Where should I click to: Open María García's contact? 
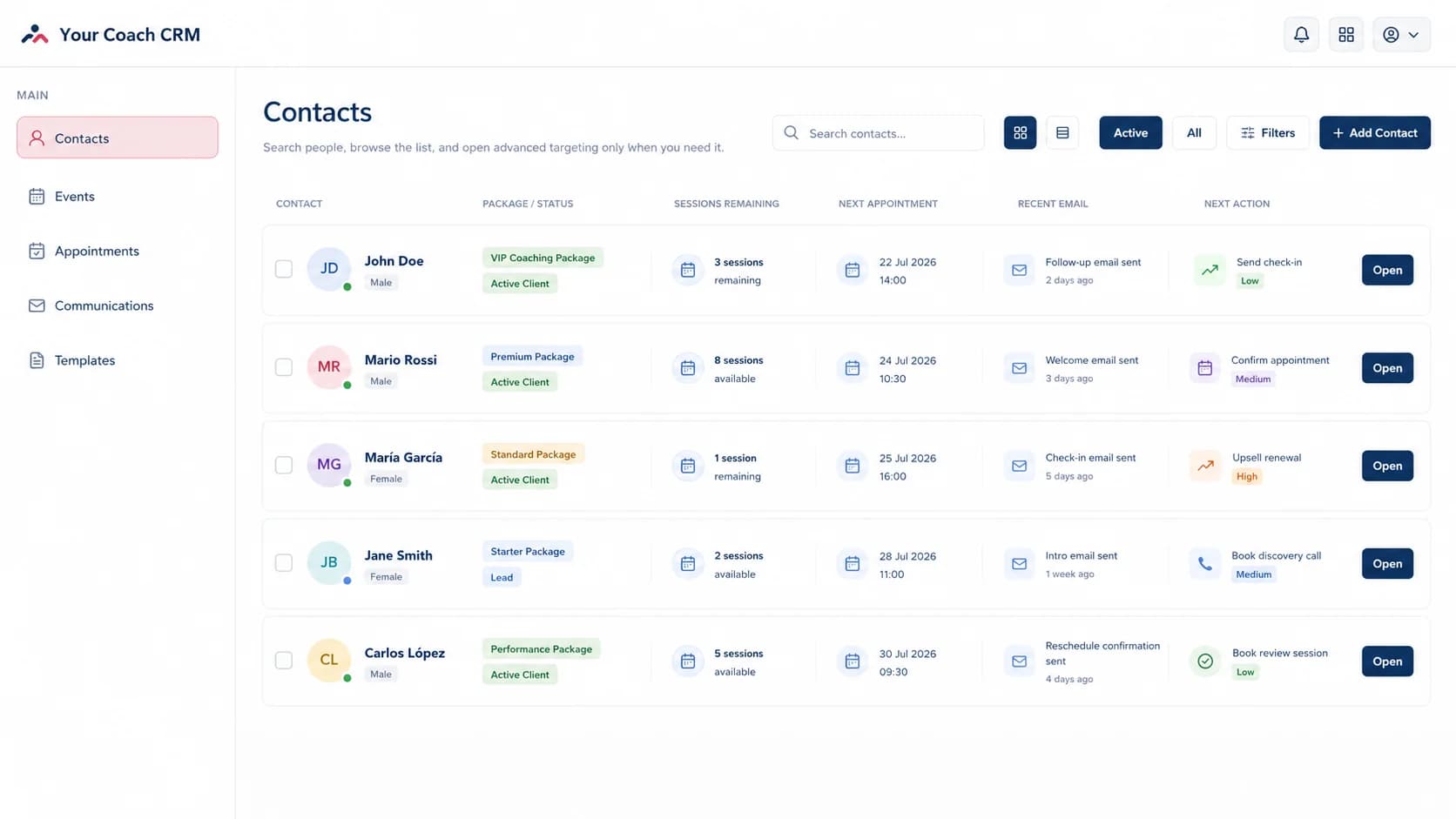1387,466
